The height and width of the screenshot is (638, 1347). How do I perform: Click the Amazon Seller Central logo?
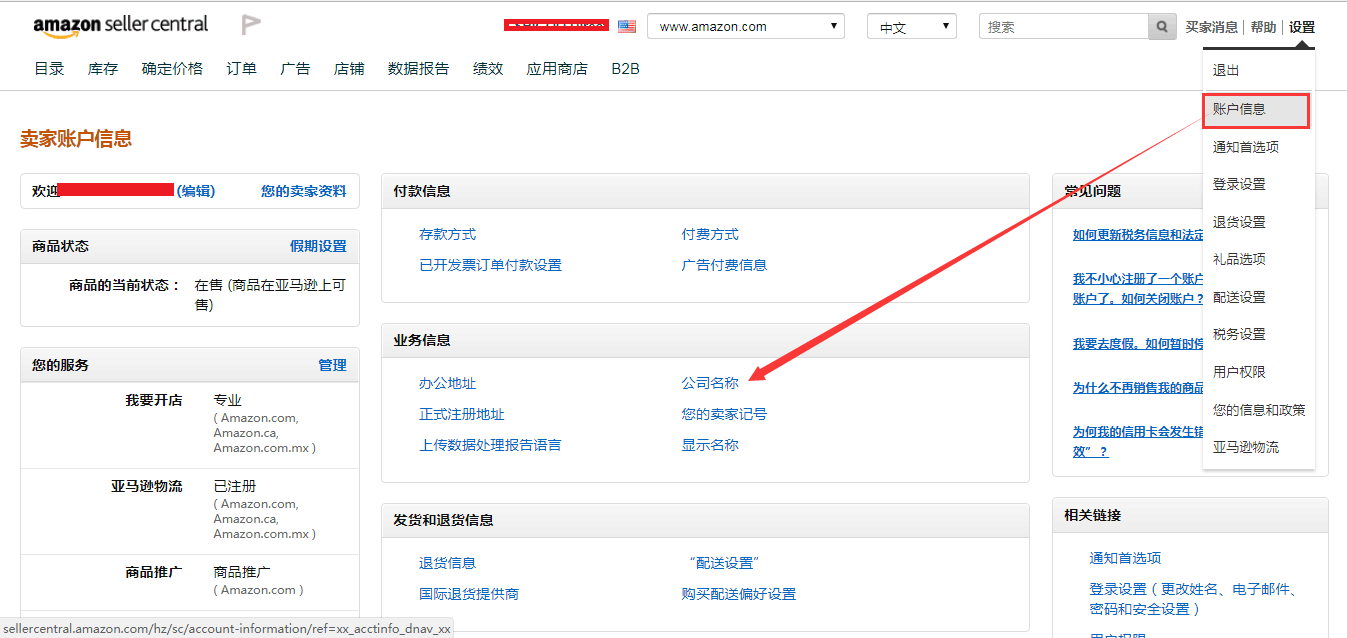(120, 26)
